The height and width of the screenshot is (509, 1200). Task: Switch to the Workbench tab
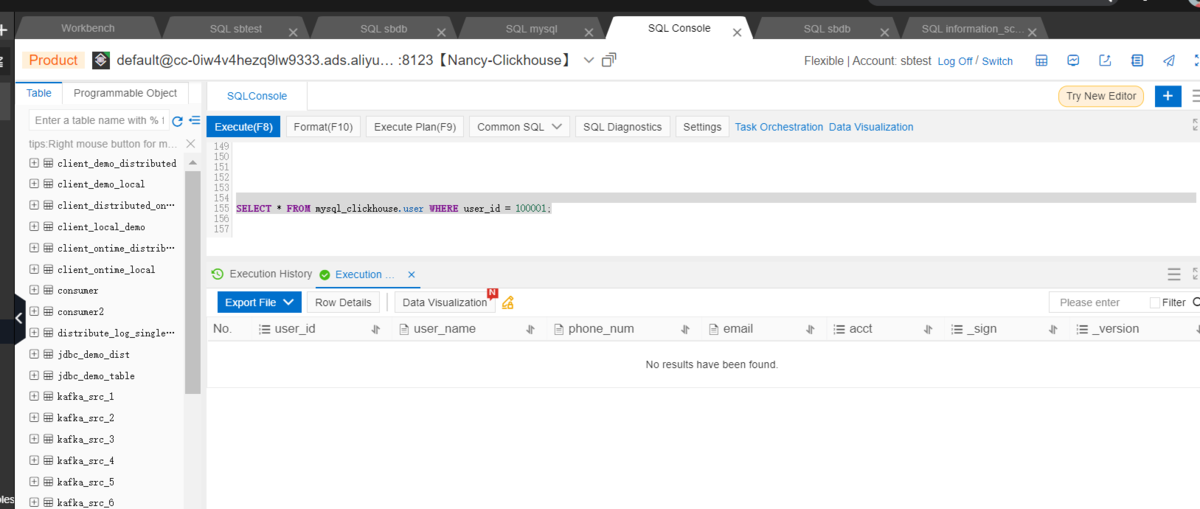pos(87,29)
